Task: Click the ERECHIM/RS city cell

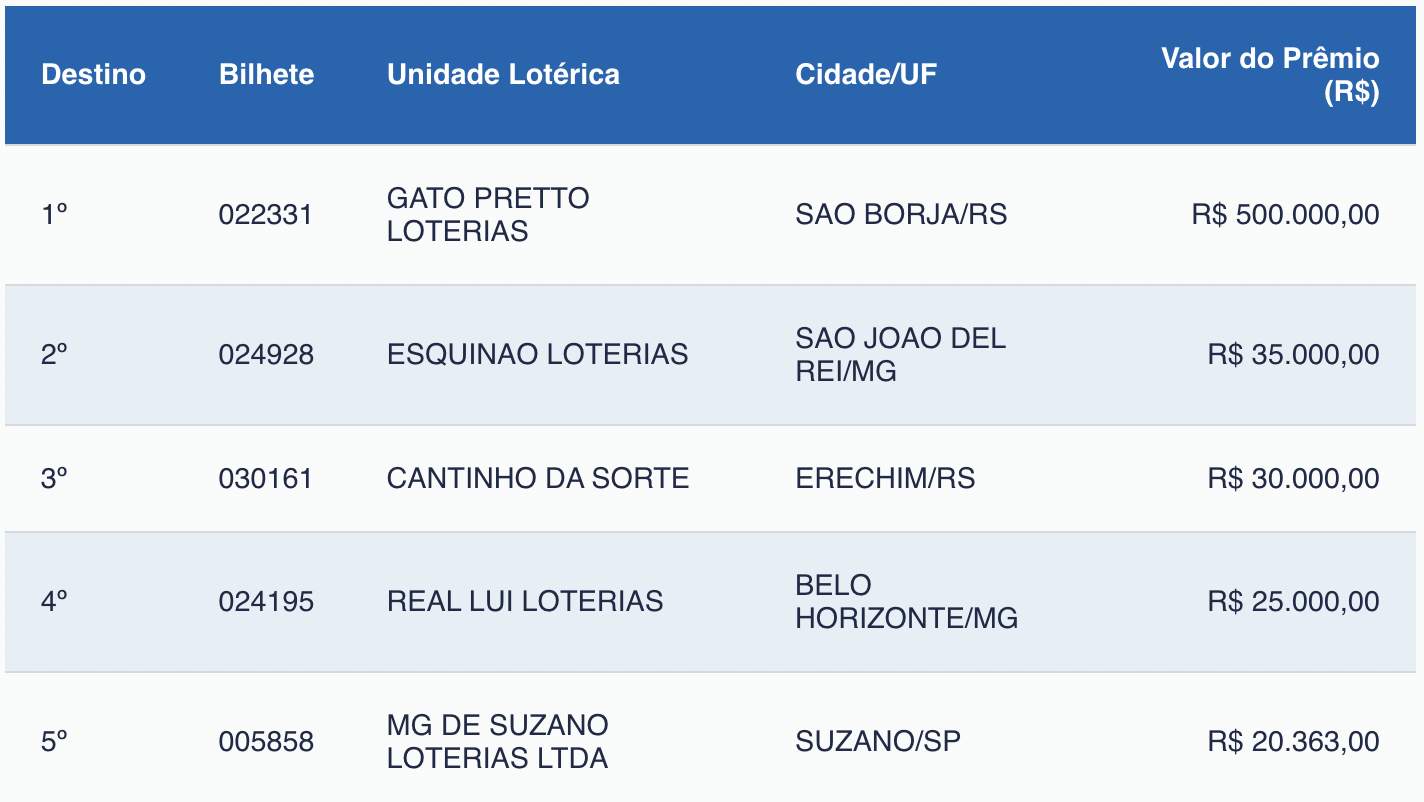Action: pyautogui.click(x=885, y=479)
